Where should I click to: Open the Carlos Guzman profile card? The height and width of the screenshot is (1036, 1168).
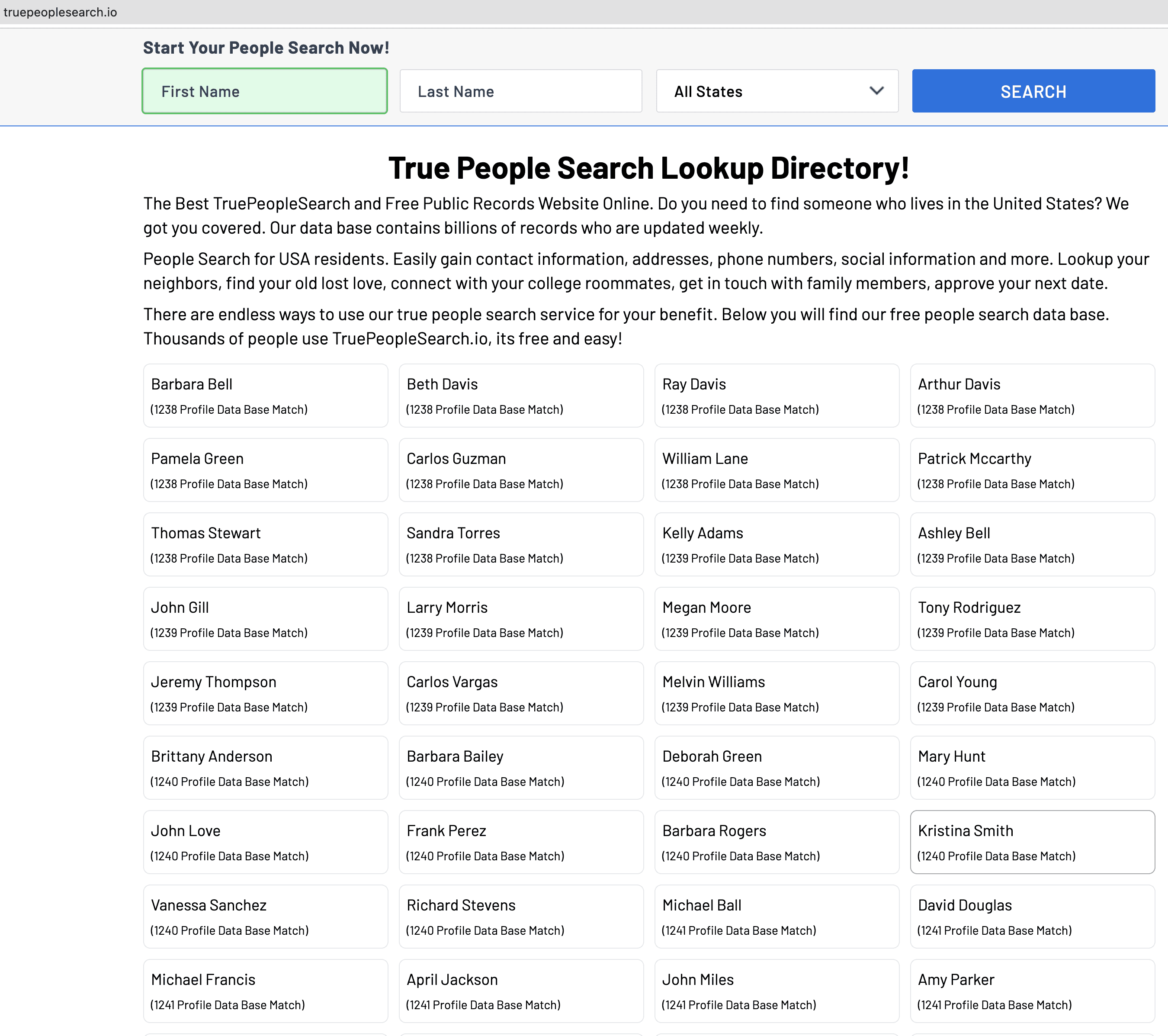[x=520, y=470]
